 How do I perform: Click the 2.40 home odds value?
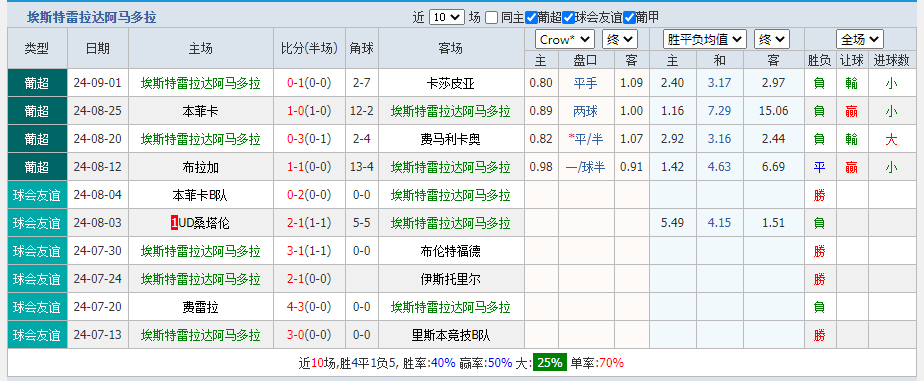coord(672,83)
